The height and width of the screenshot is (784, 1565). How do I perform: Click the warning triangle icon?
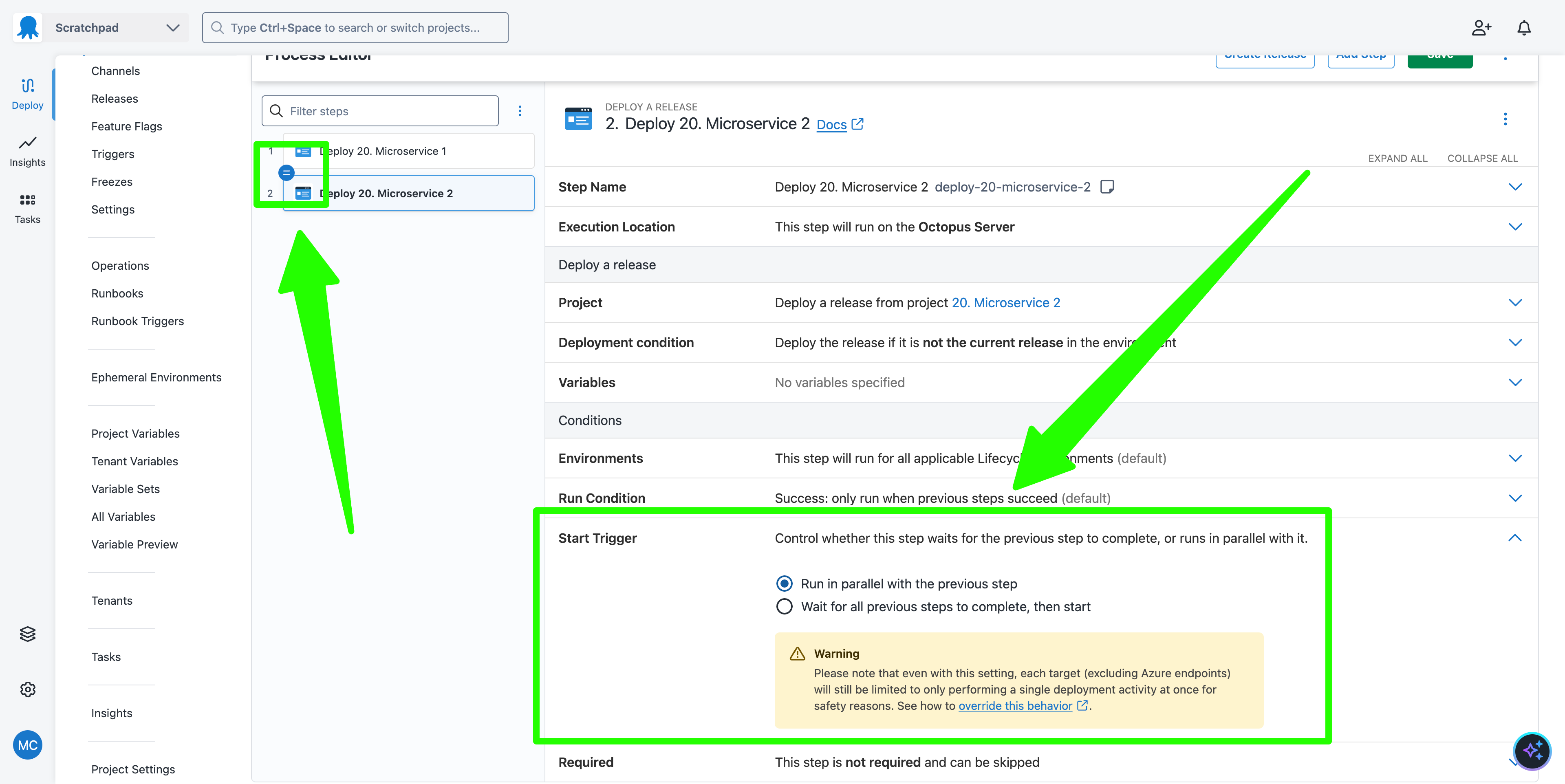pyautogui.click(x=796, y=654)
